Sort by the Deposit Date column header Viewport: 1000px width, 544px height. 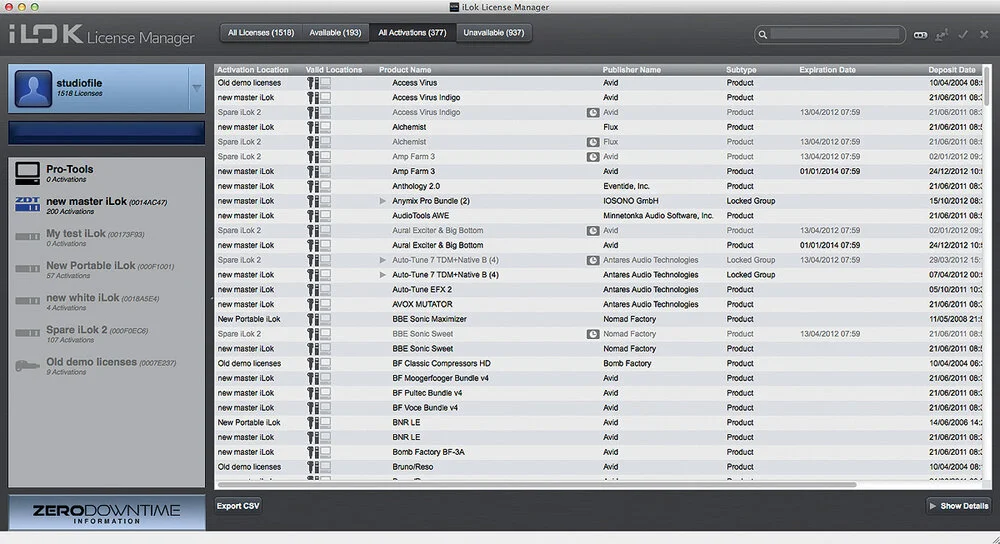tap(952, 70)
